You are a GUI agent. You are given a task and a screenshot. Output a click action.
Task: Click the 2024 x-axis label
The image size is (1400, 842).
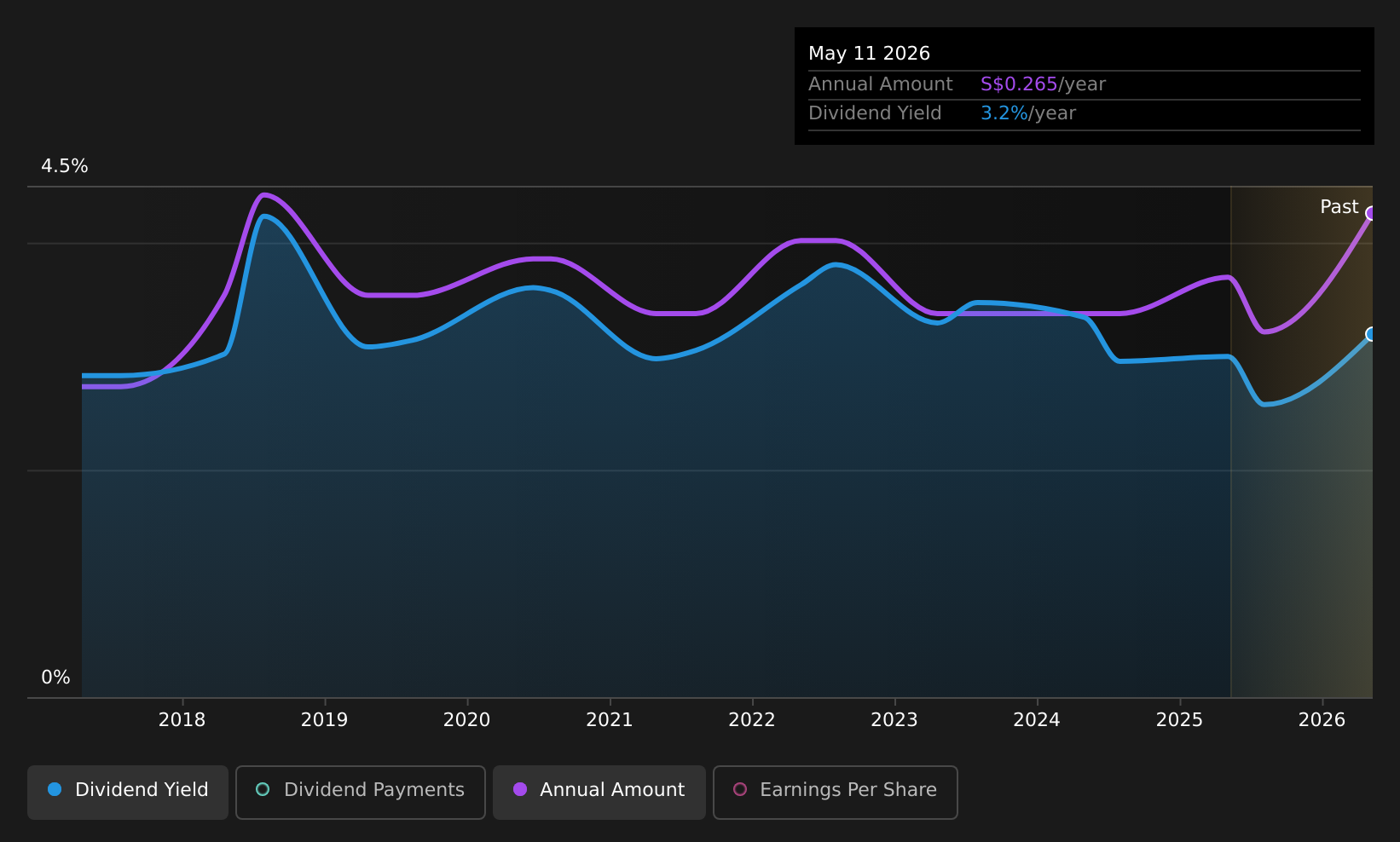1037,720
